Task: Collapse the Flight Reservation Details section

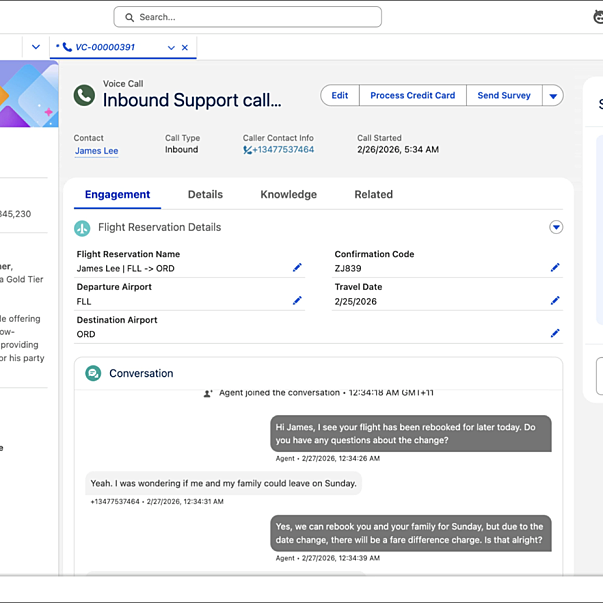Action: (x=556, y=228)
